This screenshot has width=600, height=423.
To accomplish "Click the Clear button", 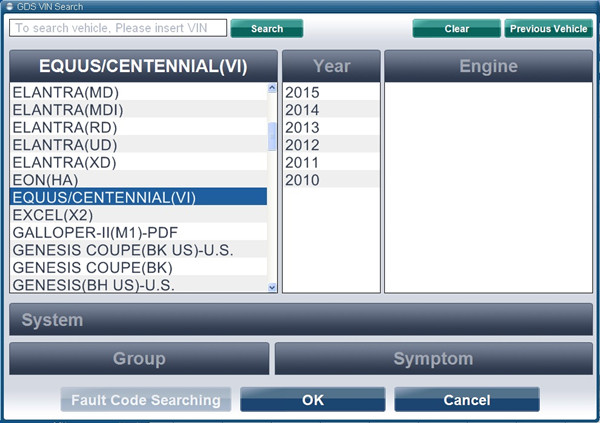I will [x=457, y=28].
